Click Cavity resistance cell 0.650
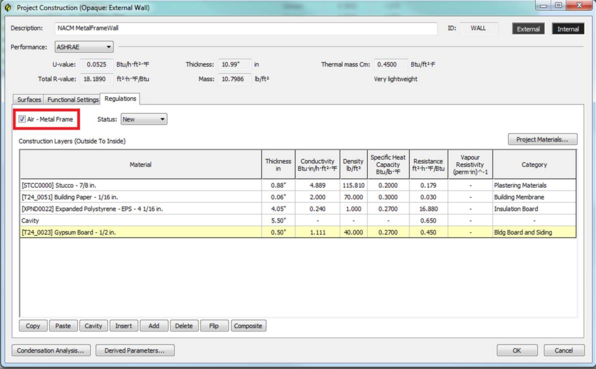596x369 pixels. click(x=428, y=220)
